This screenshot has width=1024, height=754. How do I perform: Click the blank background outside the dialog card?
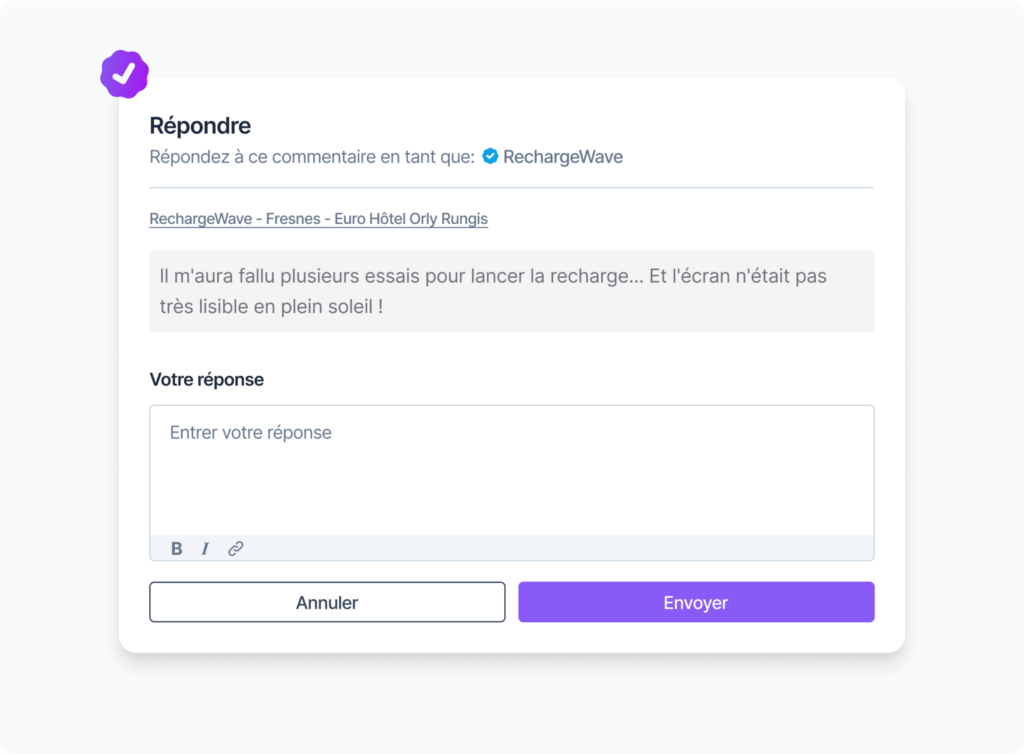click(960, 366)
